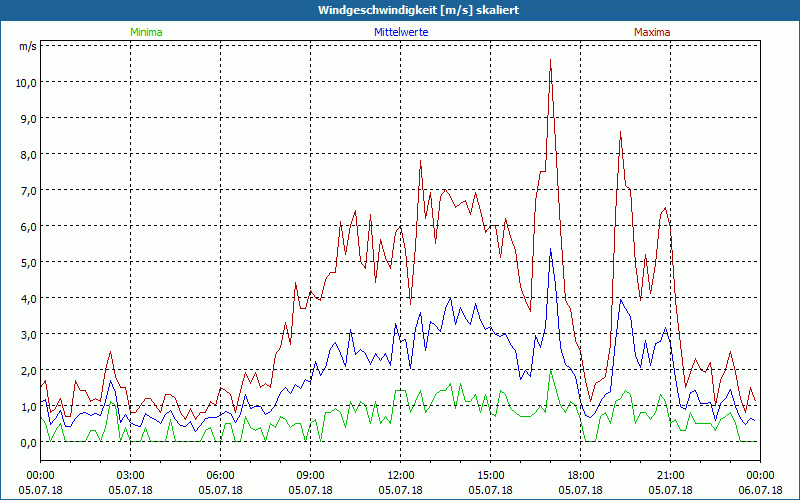Image resolution: width=800 pixels, height=500 pixels.
Task: Click the 03:00 time label on the x-axis
Action: click(x=130, y=475)
